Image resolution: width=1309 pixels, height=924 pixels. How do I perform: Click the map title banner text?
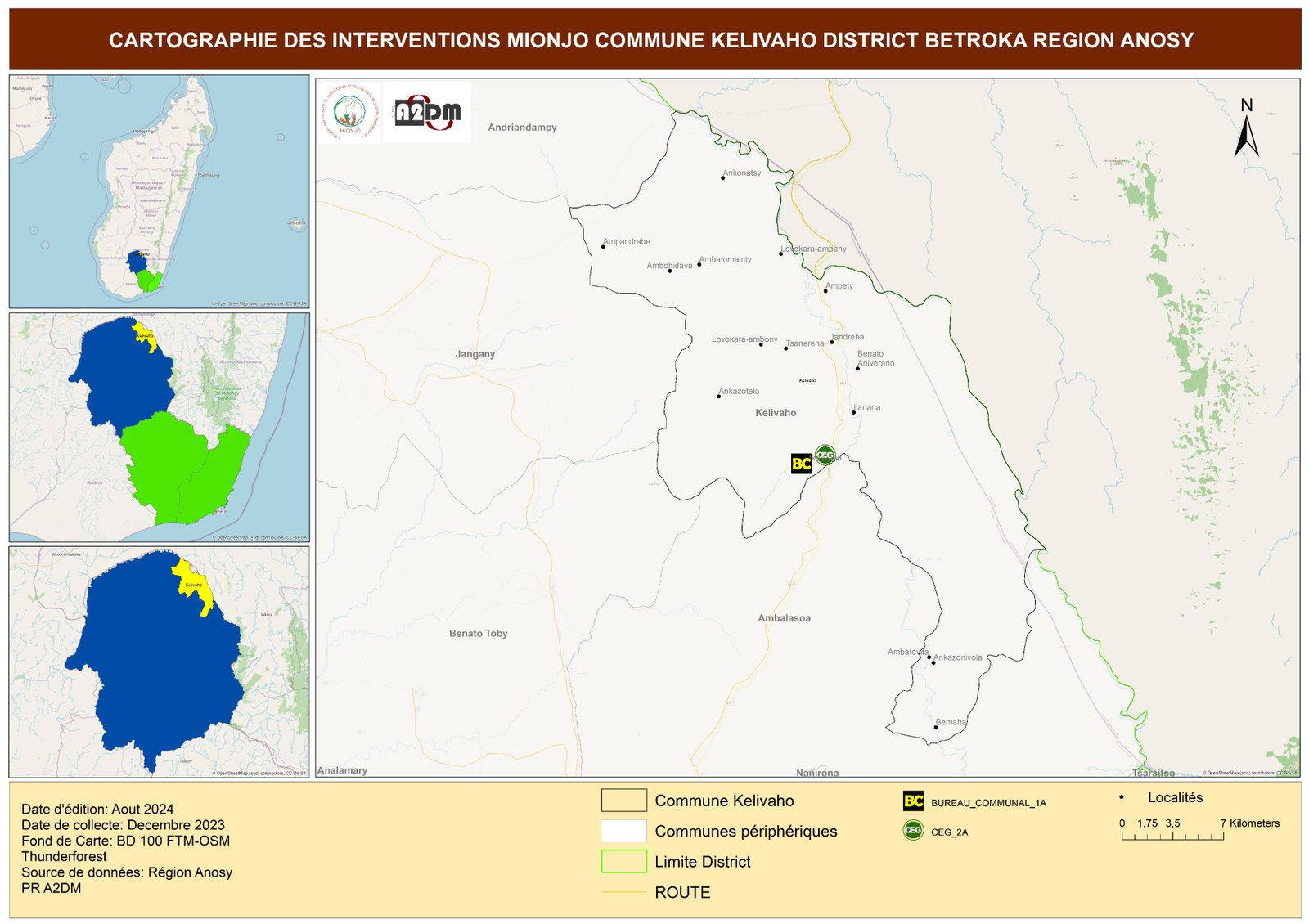pos(651,40)
